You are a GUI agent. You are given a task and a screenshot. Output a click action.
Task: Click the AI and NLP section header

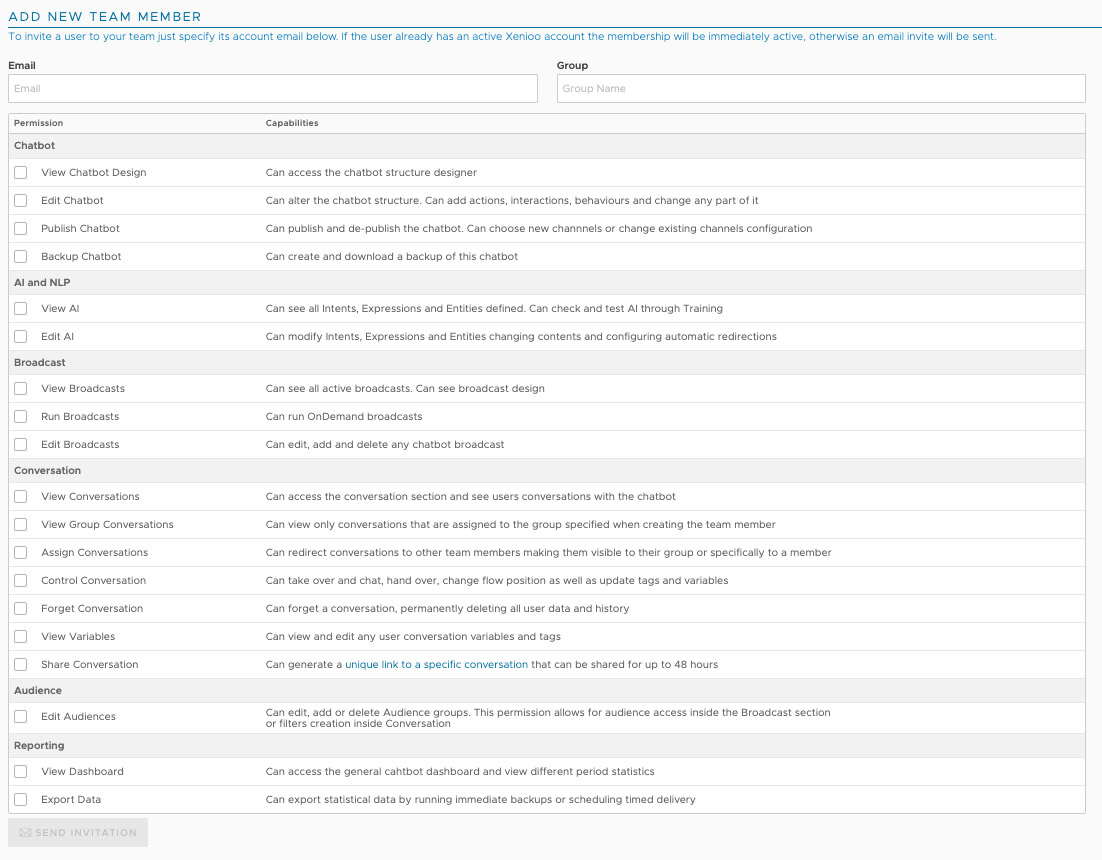click(x=547, y=282)
